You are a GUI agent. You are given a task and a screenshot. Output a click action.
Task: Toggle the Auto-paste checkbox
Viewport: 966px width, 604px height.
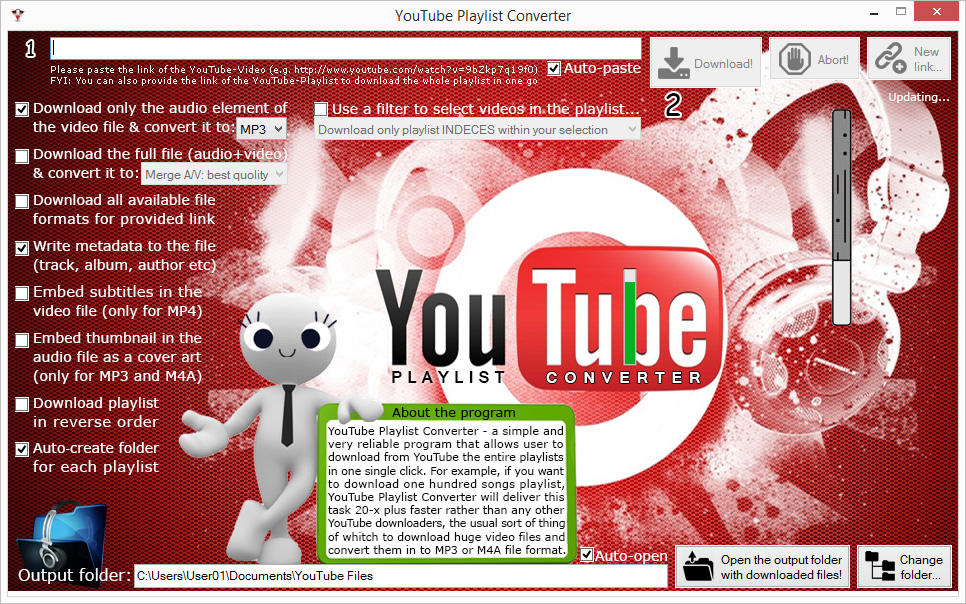[x=554, y=68]
